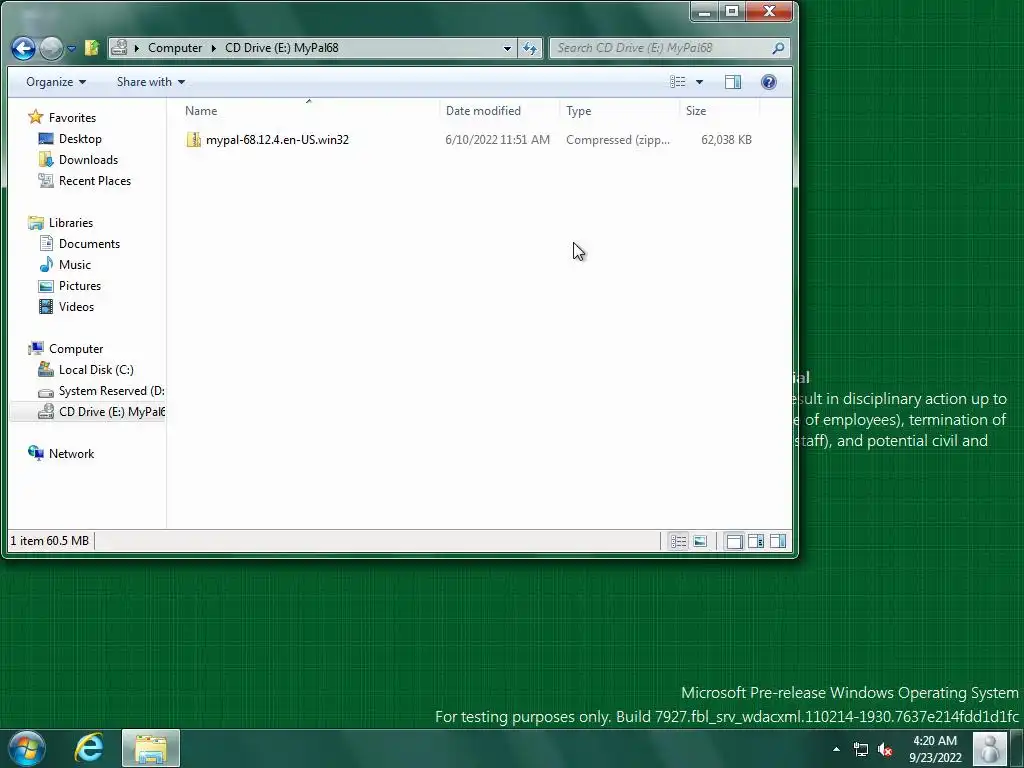This screenshot has width=1024, height=768.
Task: Click the Local Disk (C:) drive icon
Action: (46, 369)
